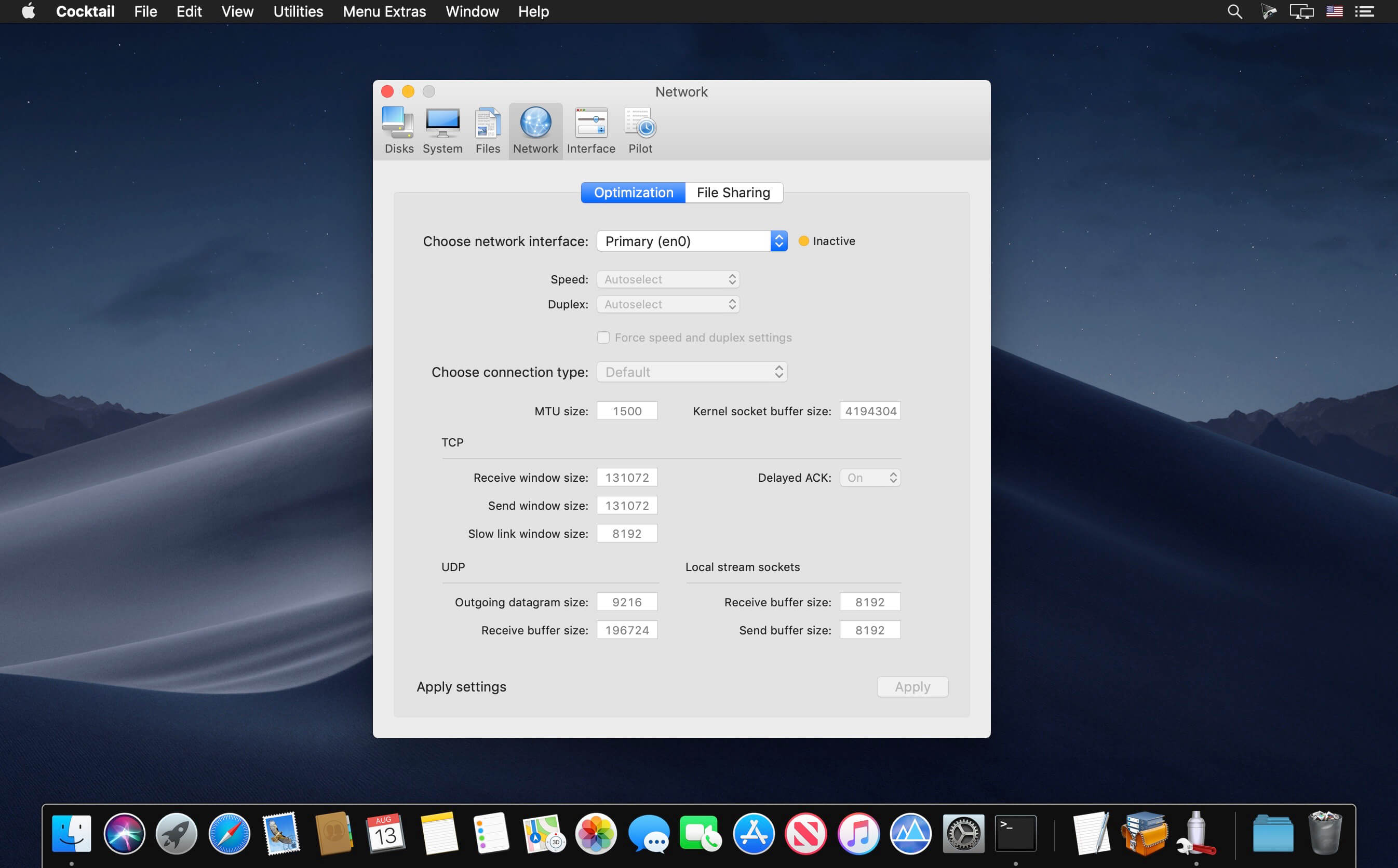
Task: Open Maps from the Dock
Action: 543,833
